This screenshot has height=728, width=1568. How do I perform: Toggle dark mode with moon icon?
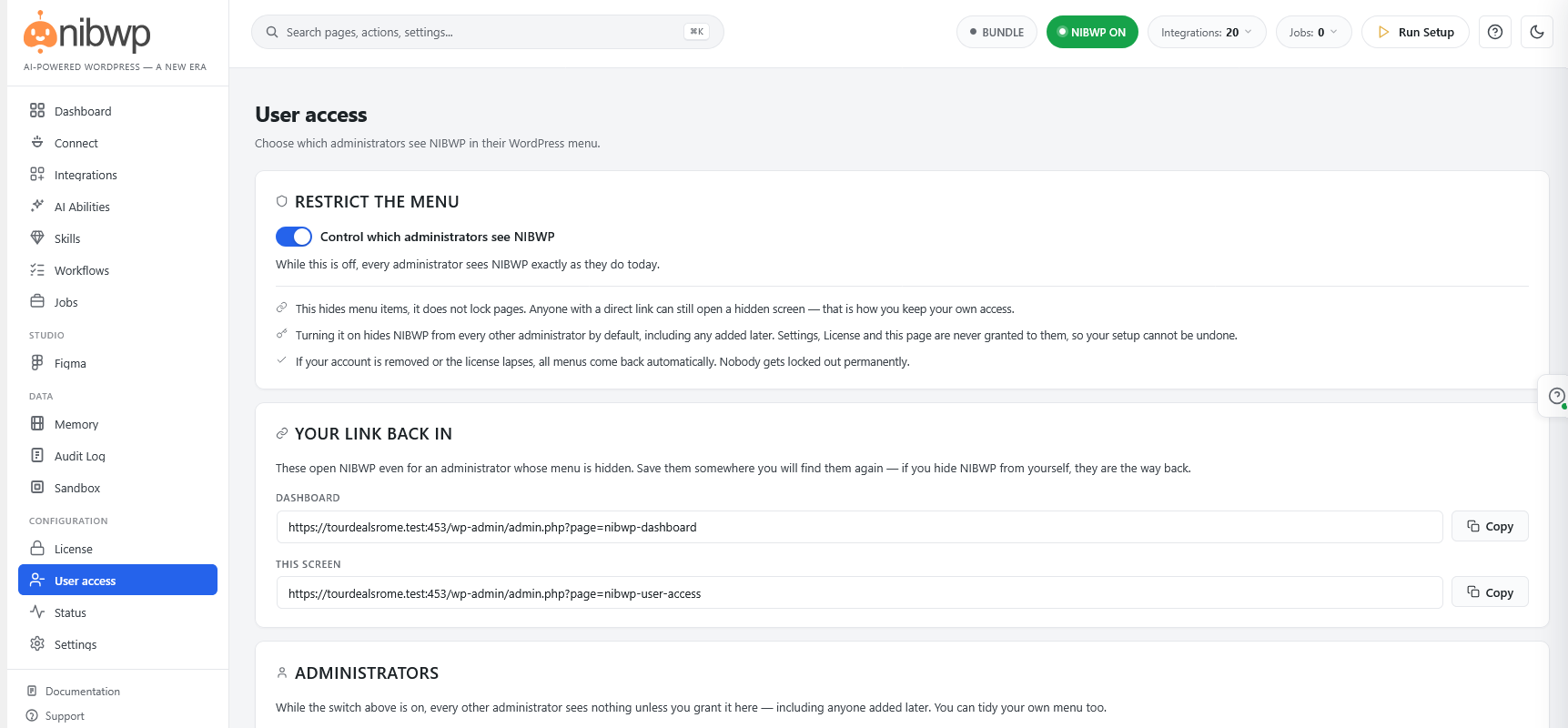[1537, 32]
